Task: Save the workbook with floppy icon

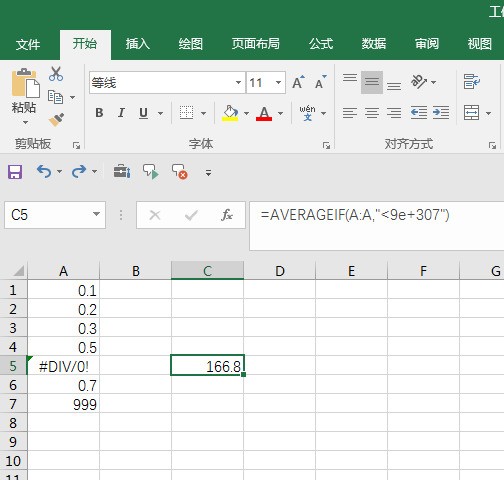Action: click(15, 172)
